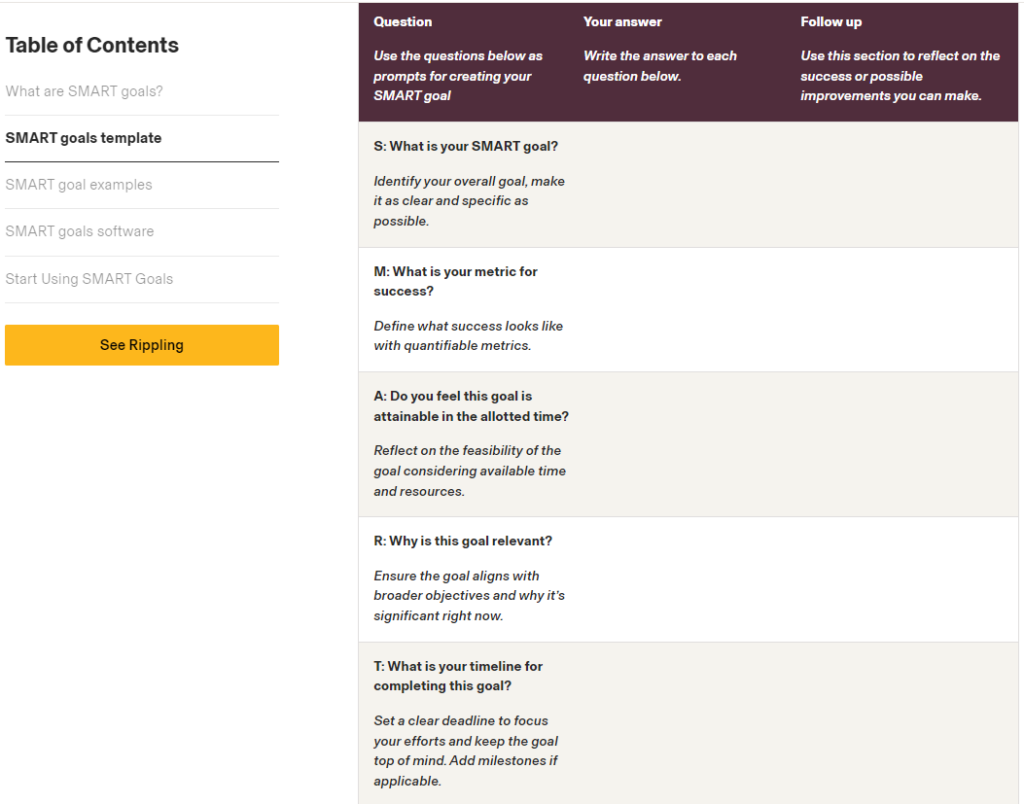The height and width of the screenshot is (804, 1024).
Task: Open 'What are SMART goals?' contents link
Action: 84,91
